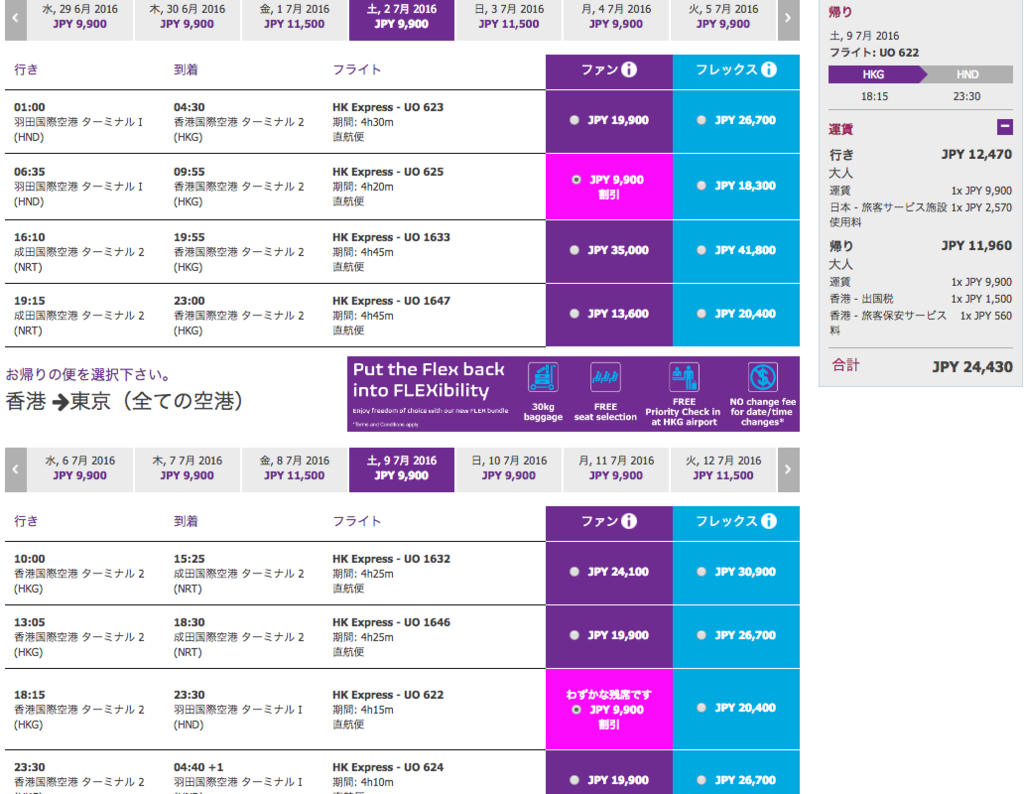Click the HK Express - UO 1646 flight name

(391, 622)
